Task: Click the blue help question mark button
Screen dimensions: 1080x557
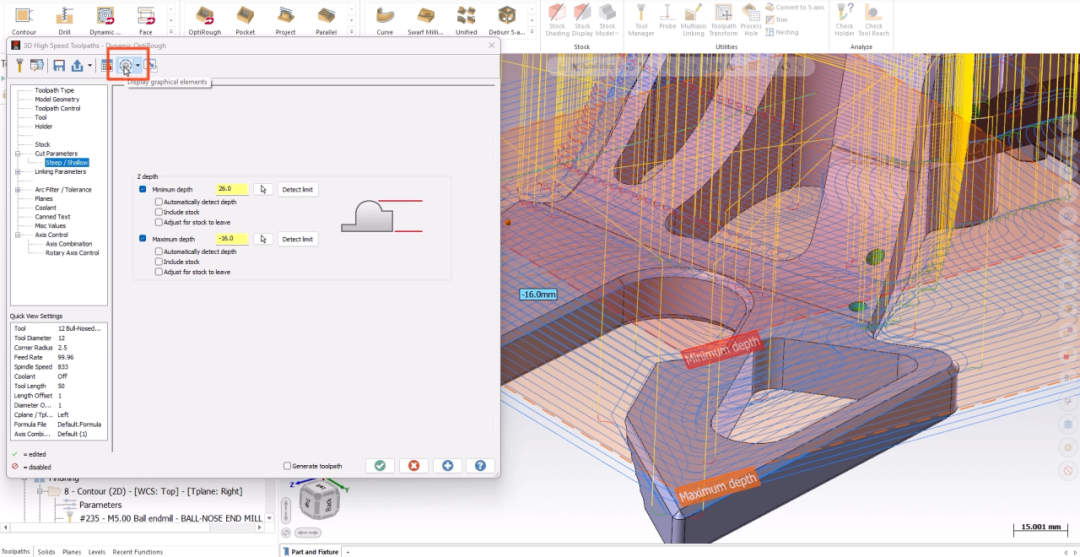Action: pyautogui.click(x=480, y=465)
